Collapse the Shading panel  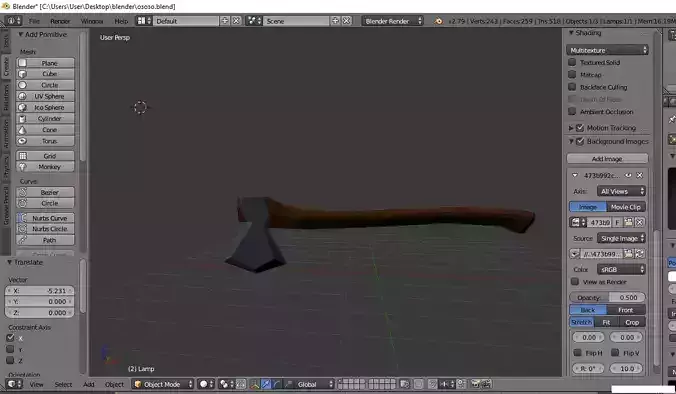click(x=571, y=33)
